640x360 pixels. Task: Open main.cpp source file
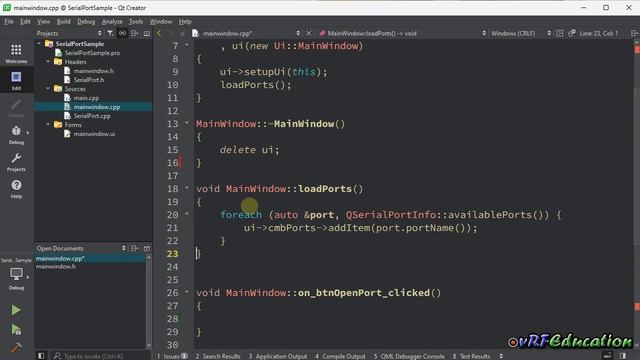pos(86,98)
